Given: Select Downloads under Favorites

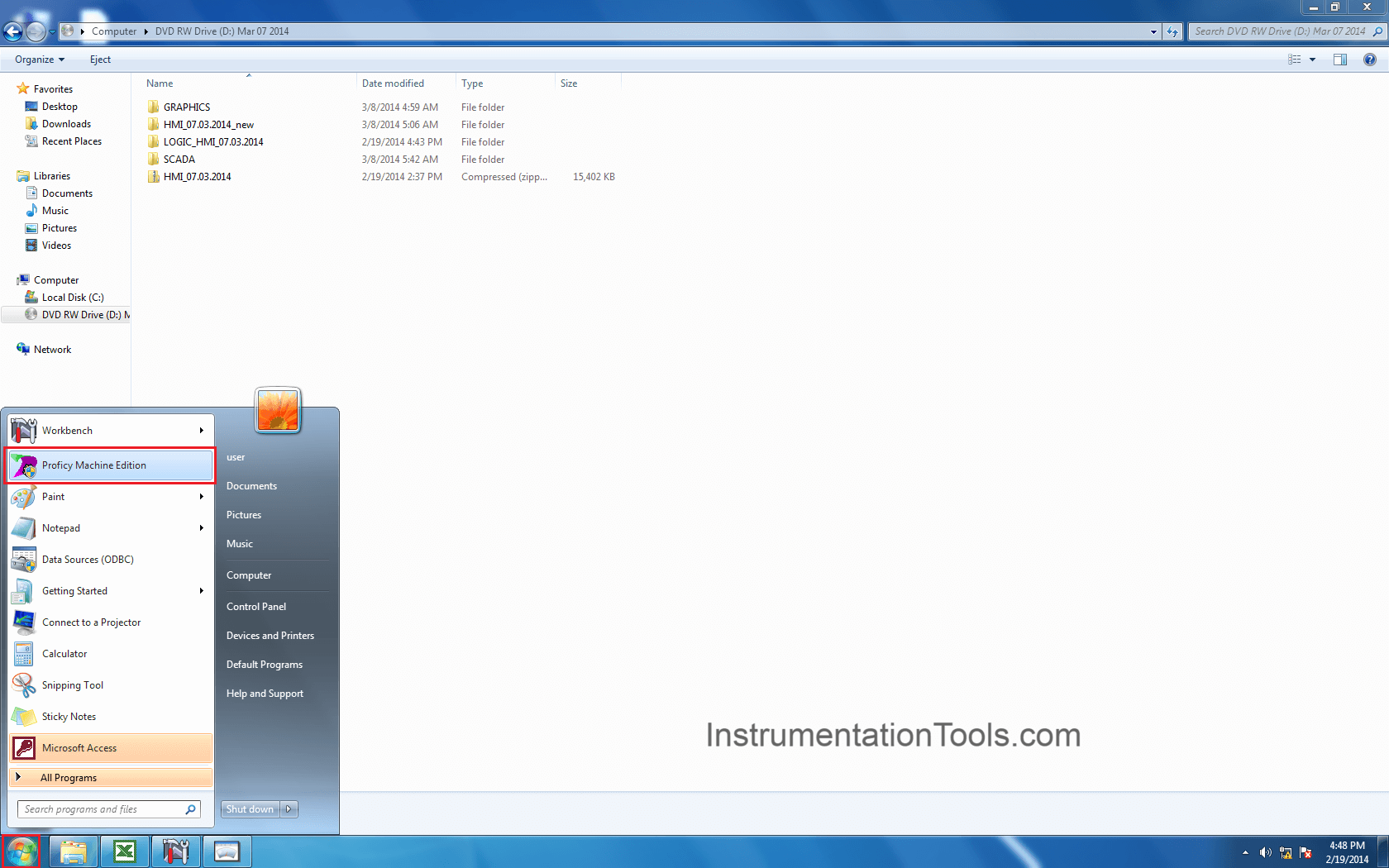Looking at the screenshot, I should [x=66, y=124].
